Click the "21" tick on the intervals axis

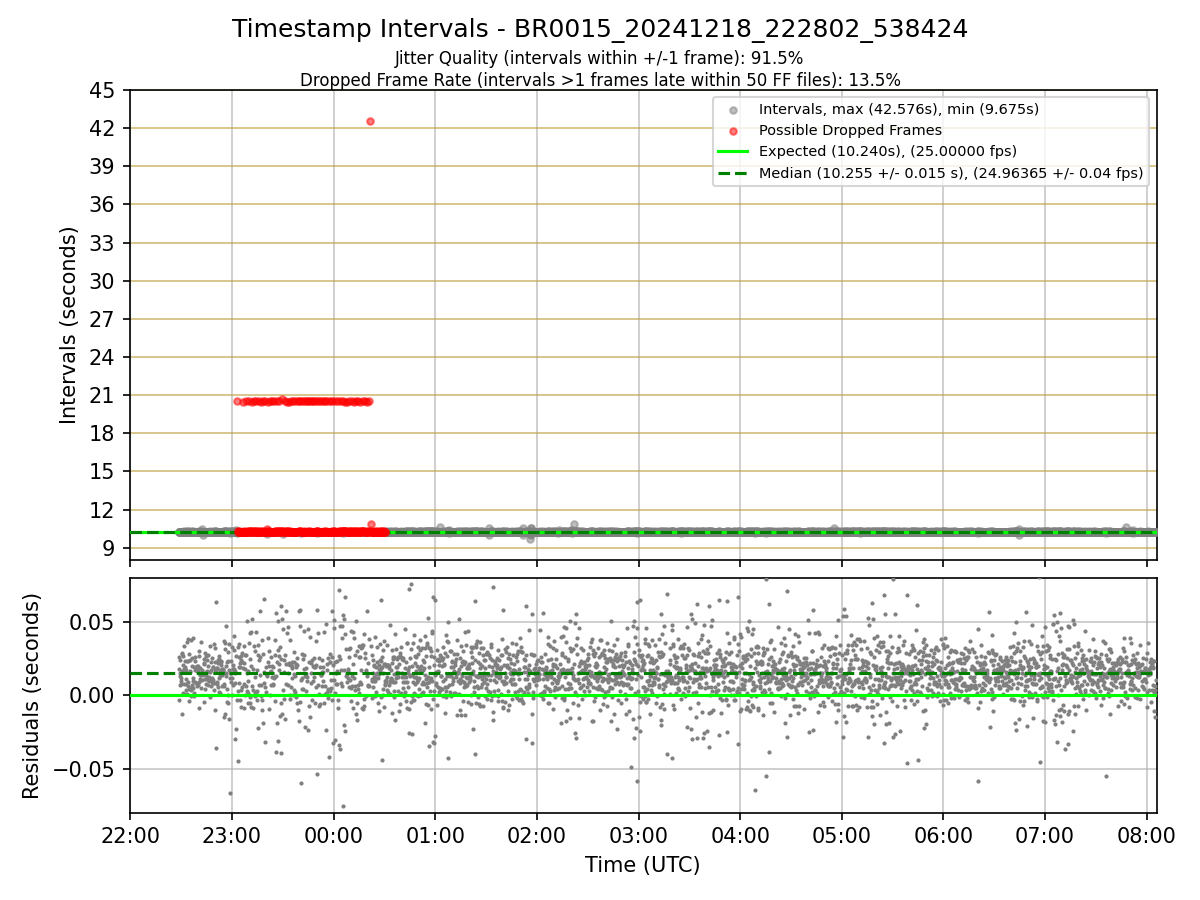[104, 395]
